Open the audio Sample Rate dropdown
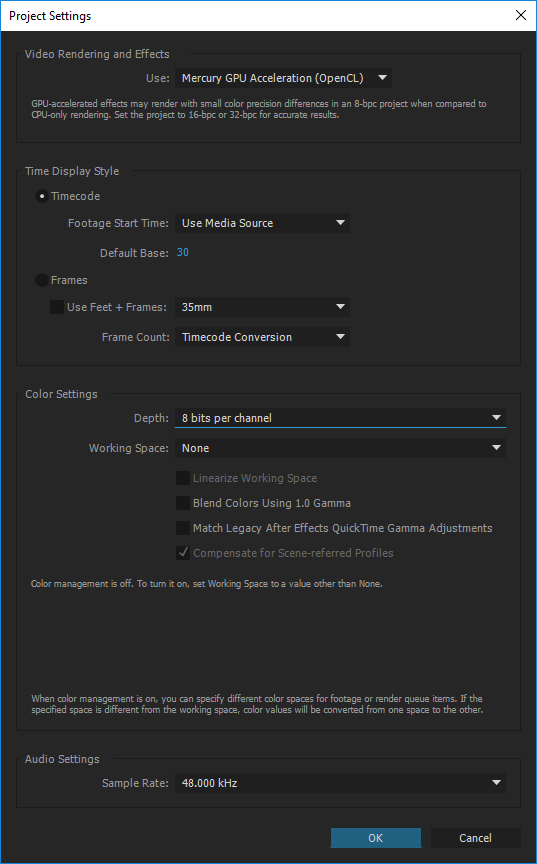This screenshot has height=864, width=537. point(340,783)
